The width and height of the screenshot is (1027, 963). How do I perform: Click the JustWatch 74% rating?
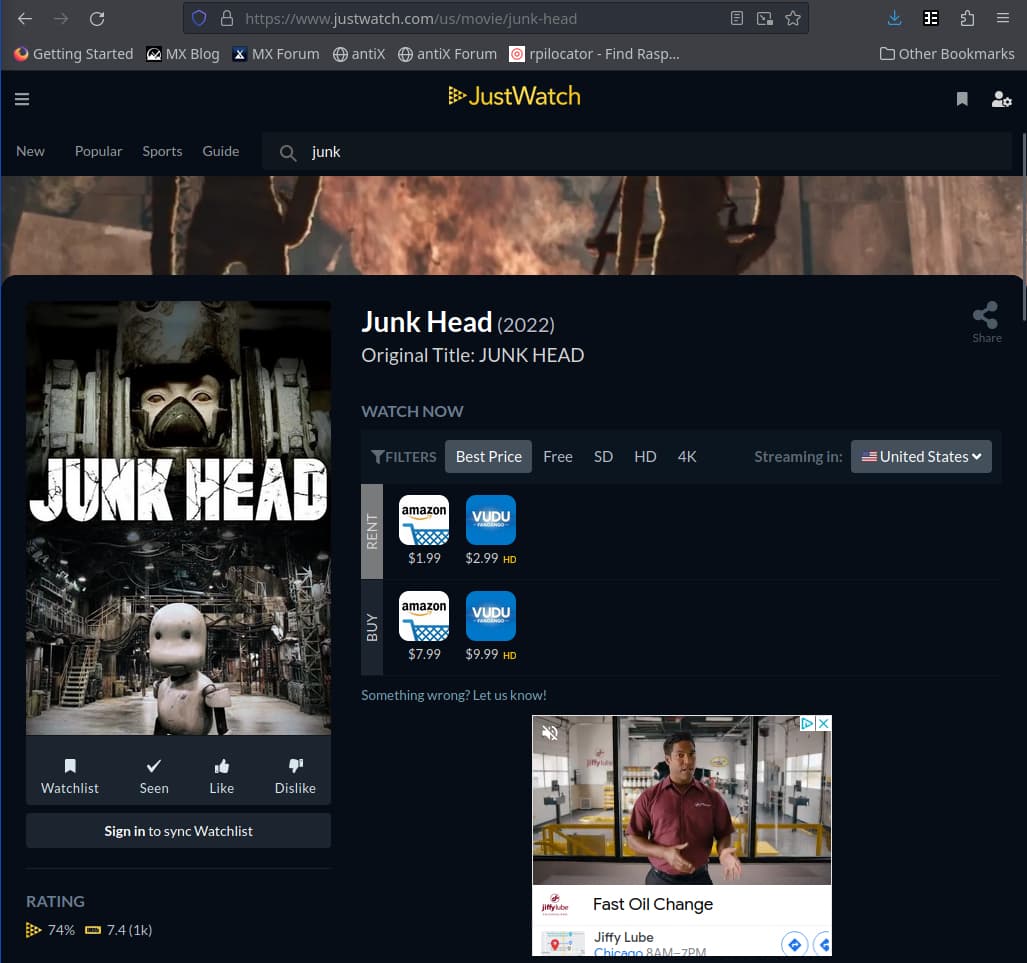[x=50, y=930]
